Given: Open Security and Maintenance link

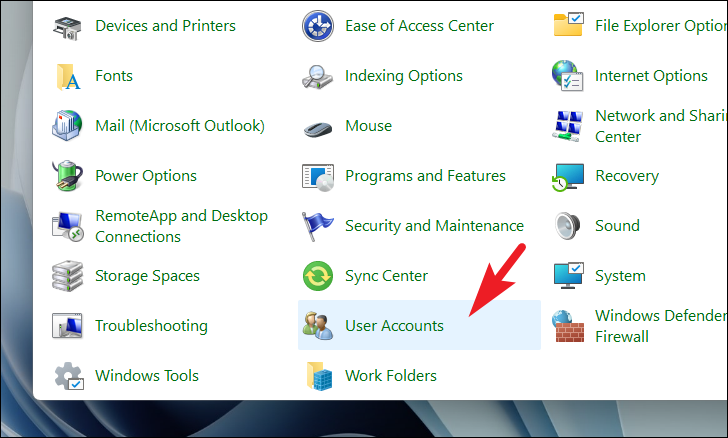Looking at the screenshot, I should (x=434, y=226).
